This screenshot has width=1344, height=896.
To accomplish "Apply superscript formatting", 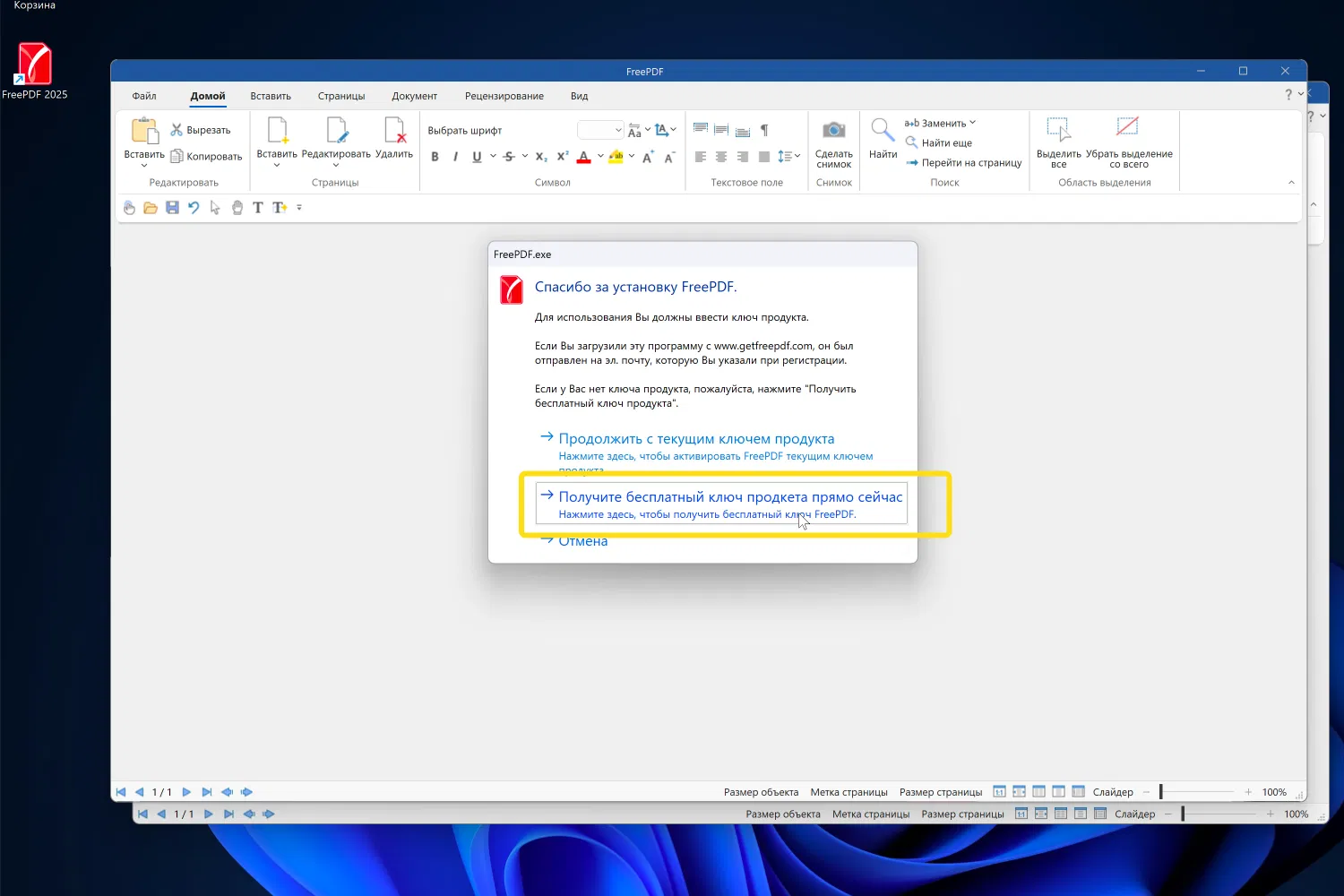I will (x=563, y=157).
